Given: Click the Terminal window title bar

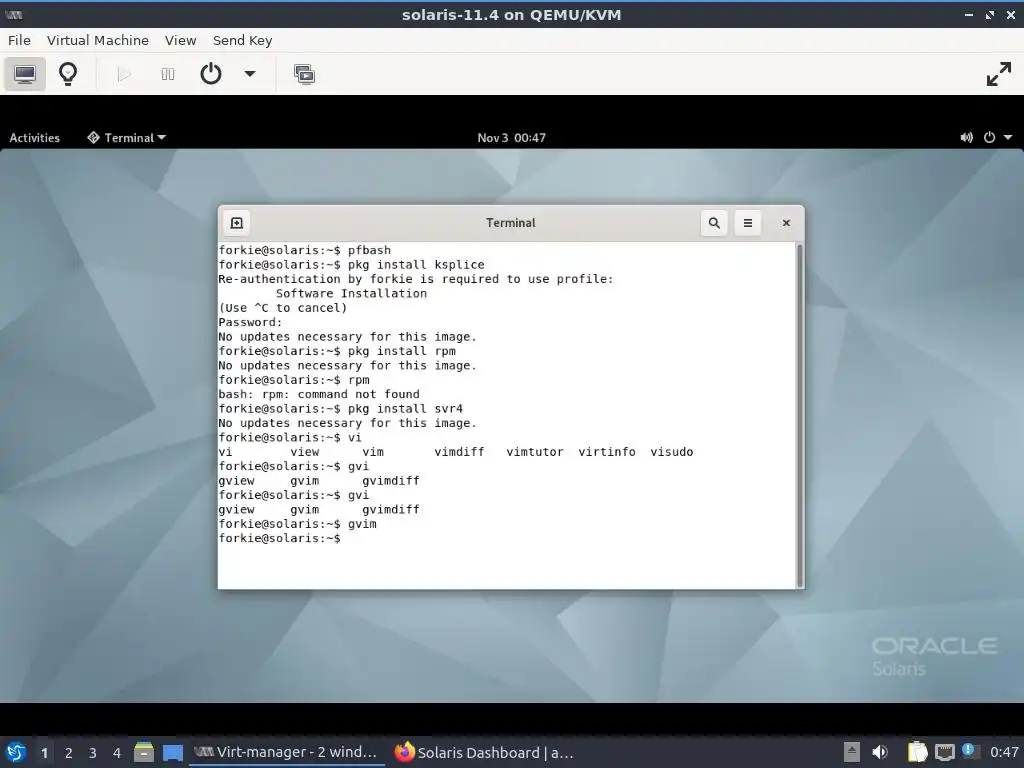Looking at the screenshot, I should pyautogui.click(x=511, y=223).
